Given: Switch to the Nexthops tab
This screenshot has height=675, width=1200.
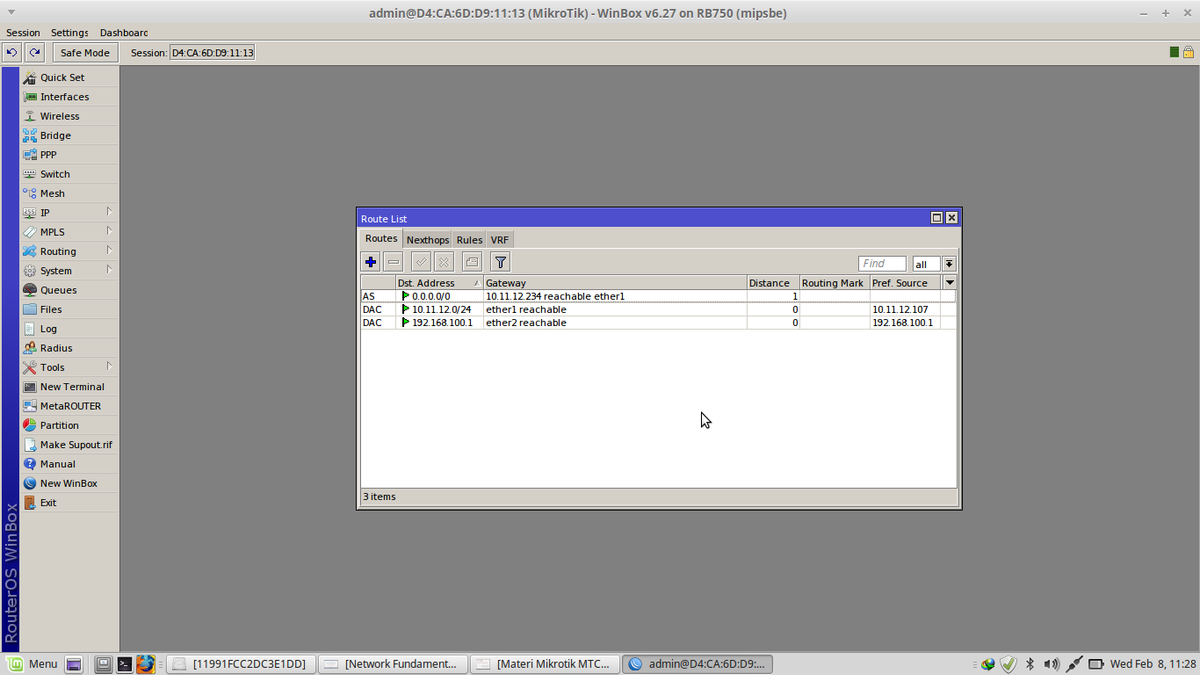Looking at the screenshot, I should pyautogui.click(x=428, y=240).
